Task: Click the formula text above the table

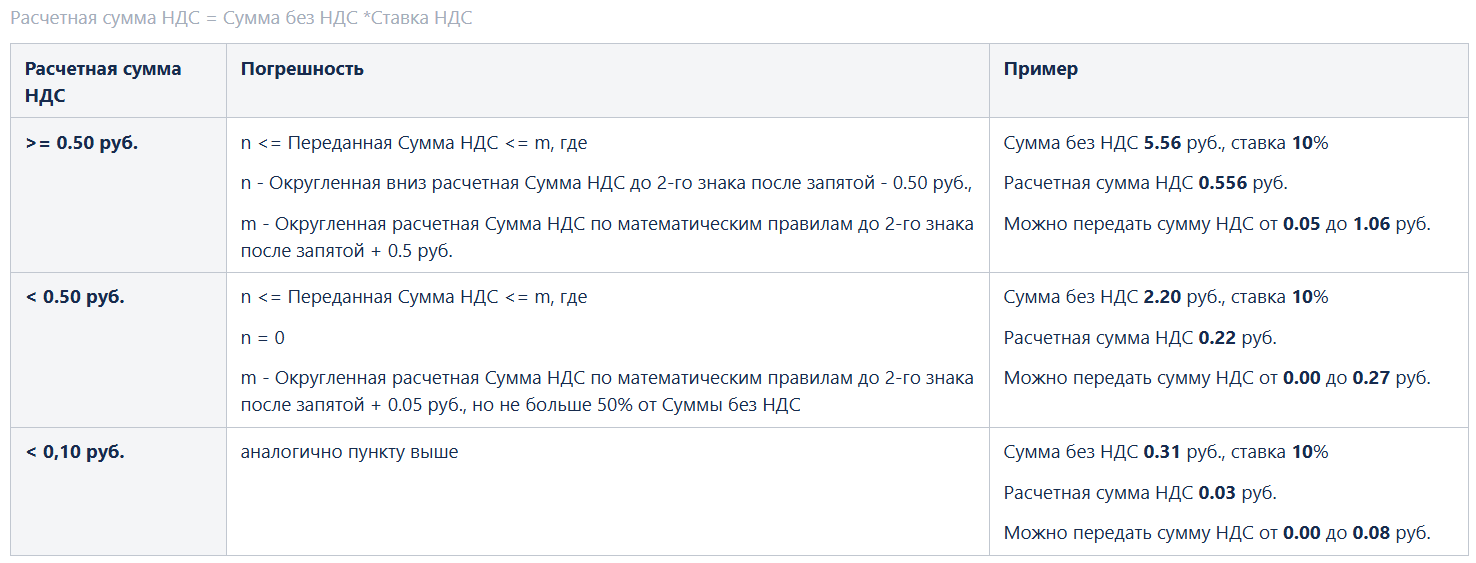Action: click(241, 19)
